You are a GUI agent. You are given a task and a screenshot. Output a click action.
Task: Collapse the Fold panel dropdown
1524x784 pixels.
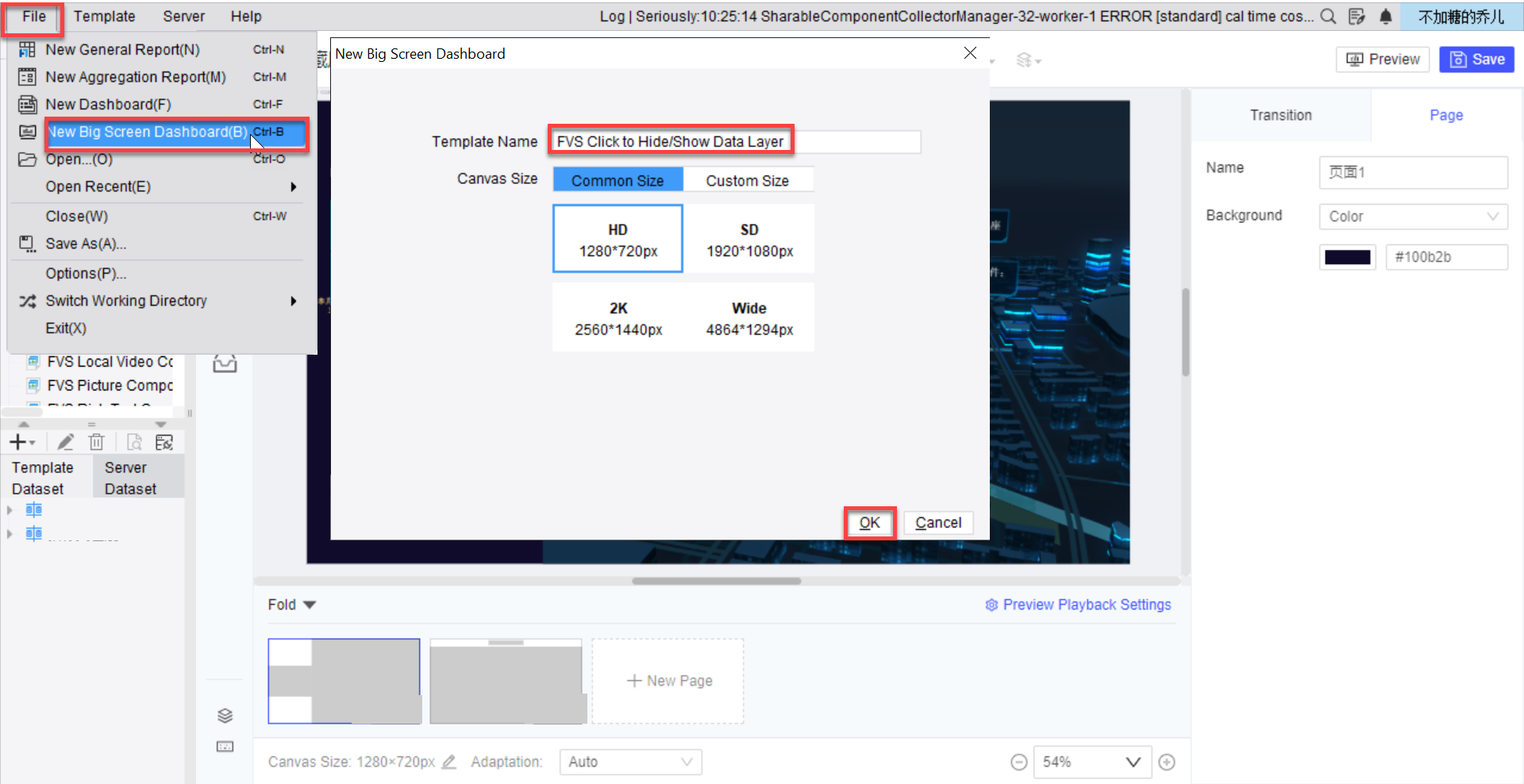coord(291,604)
